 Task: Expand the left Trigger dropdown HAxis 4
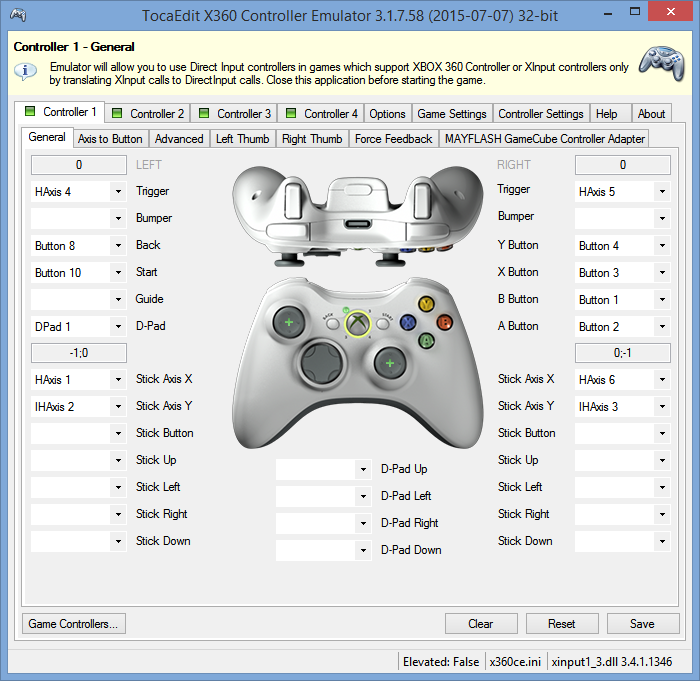118,192
